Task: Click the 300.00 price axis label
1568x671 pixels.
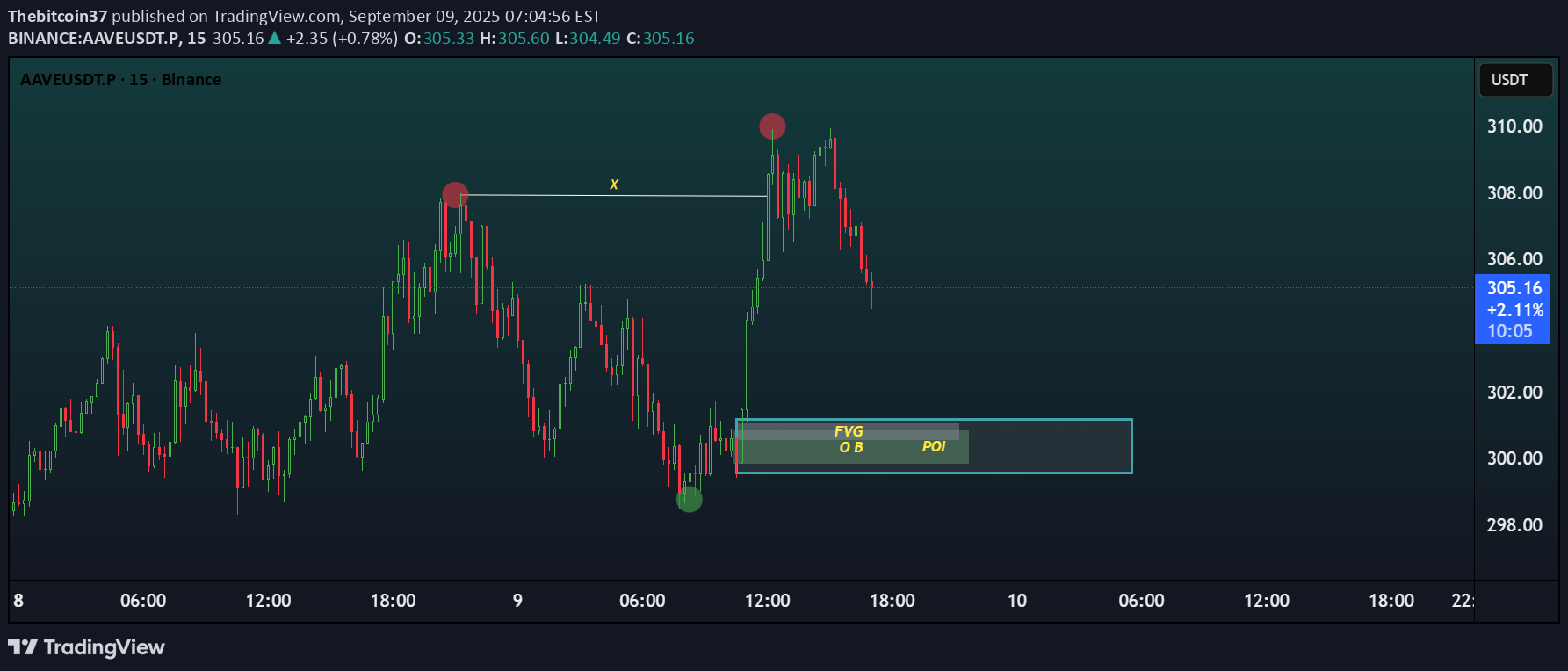Action: pyautogui.click(x=1514, y=458)
